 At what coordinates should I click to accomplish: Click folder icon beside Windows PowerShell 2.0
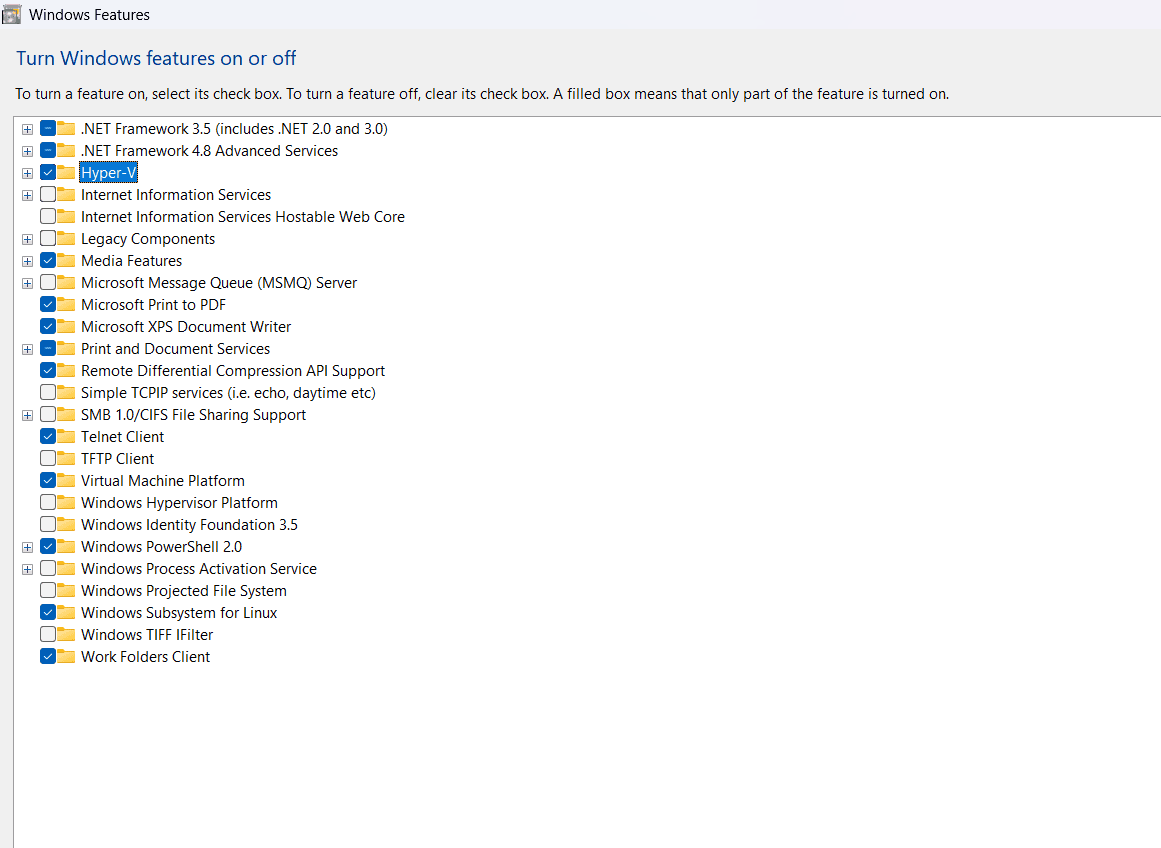tap(67, 547)
